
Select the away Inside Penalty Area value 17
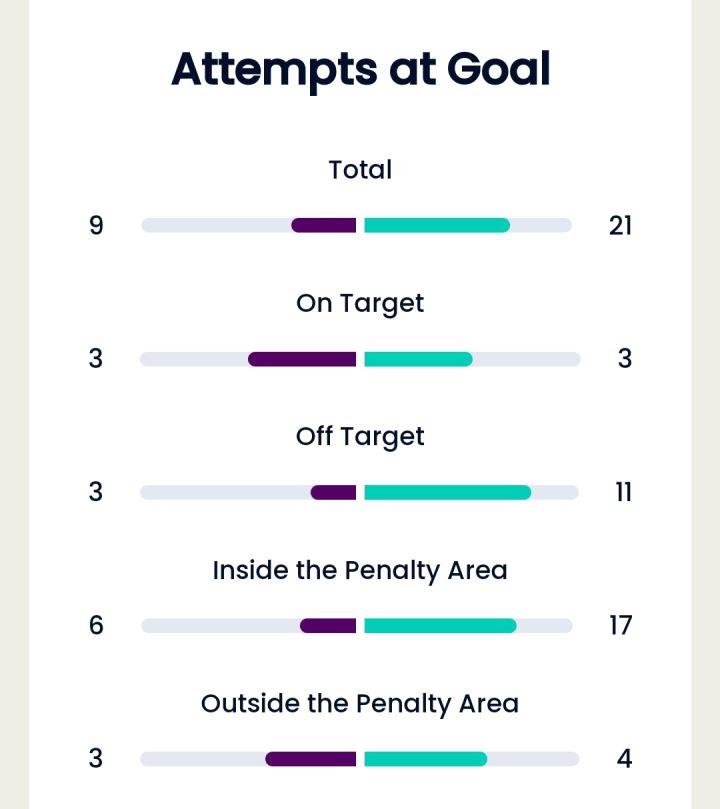[x=621, y=626]
